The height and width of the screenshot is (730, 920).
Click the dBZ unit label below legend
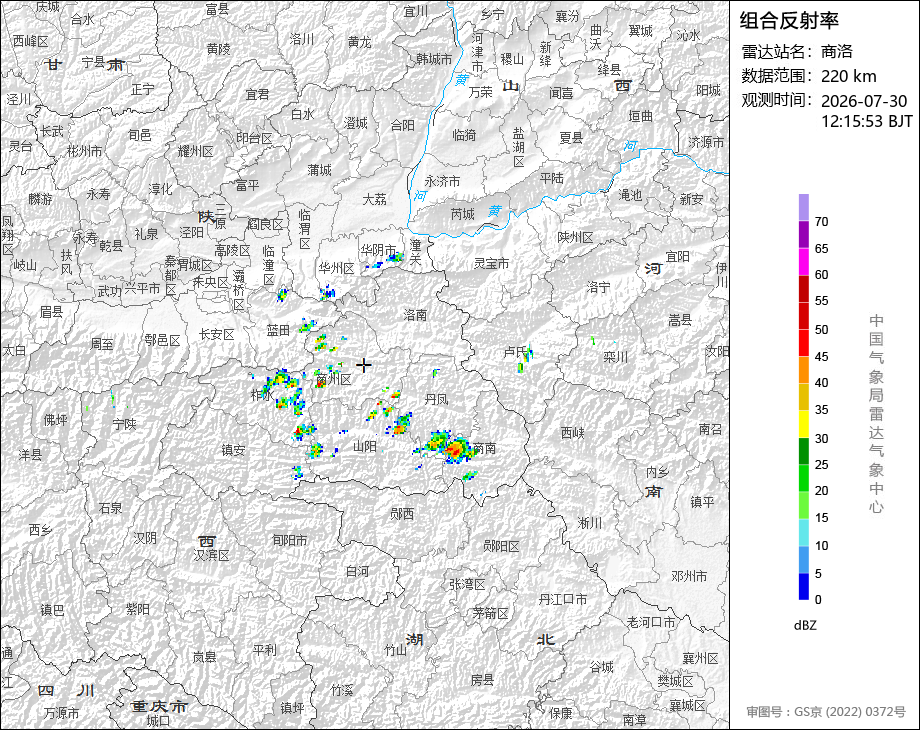pyautogui.click(x=805, y=625)
